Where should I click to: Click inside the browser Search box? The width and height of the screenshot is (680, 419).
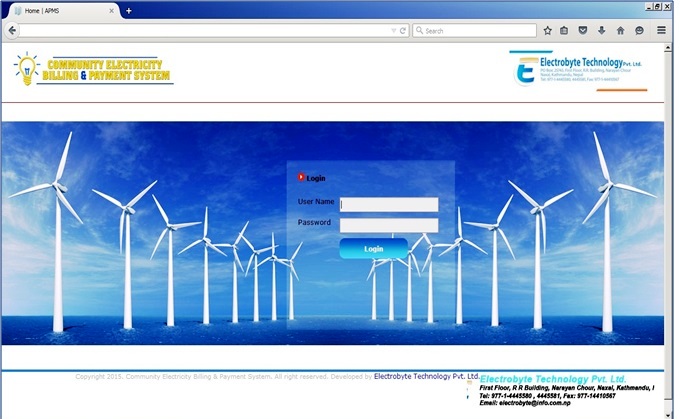[478, 31]
